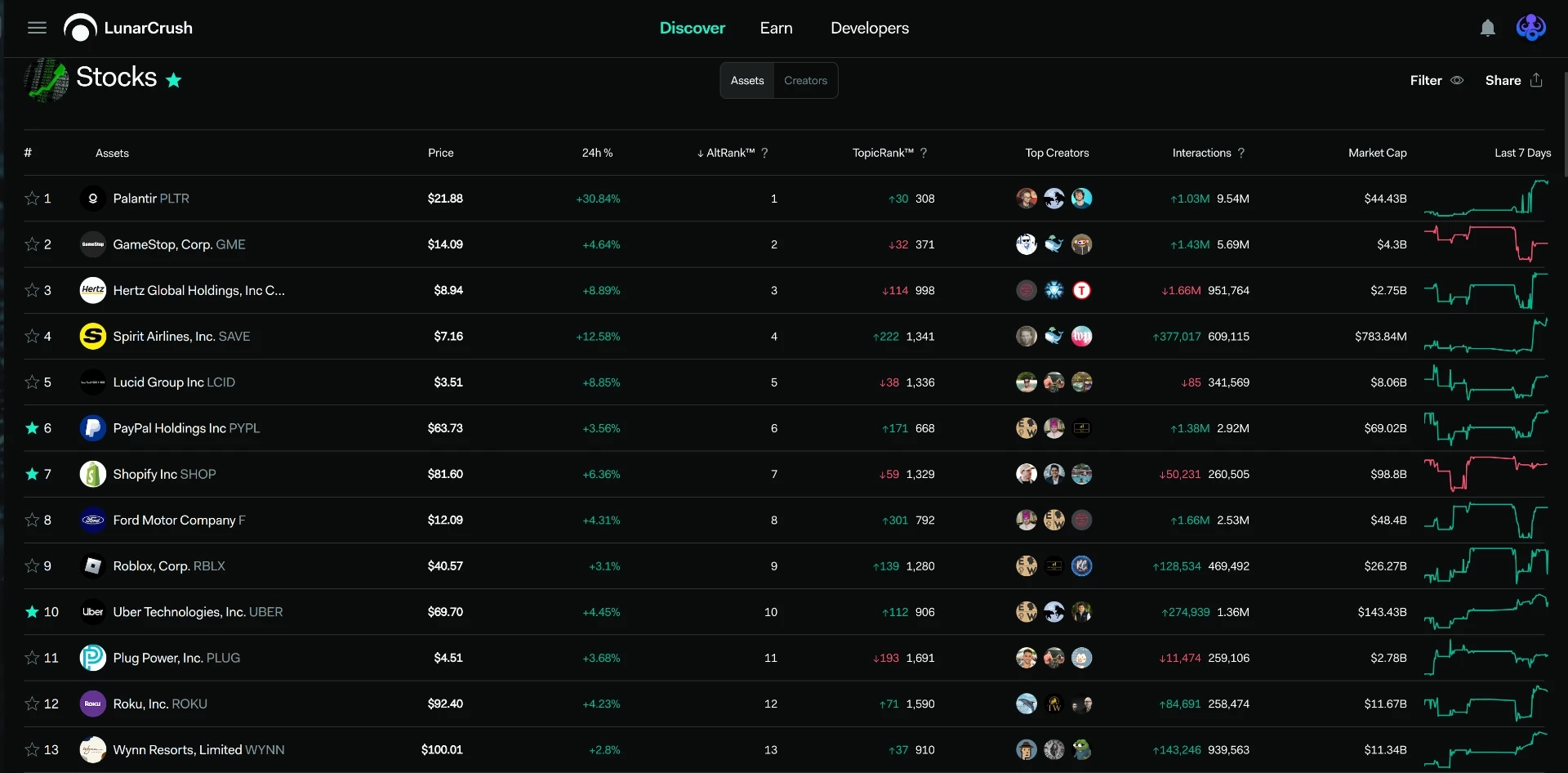This screenshot has width=1568, height=773.
Task: Click Spirit Airlines +12.58% change
Action: (598, 336)
